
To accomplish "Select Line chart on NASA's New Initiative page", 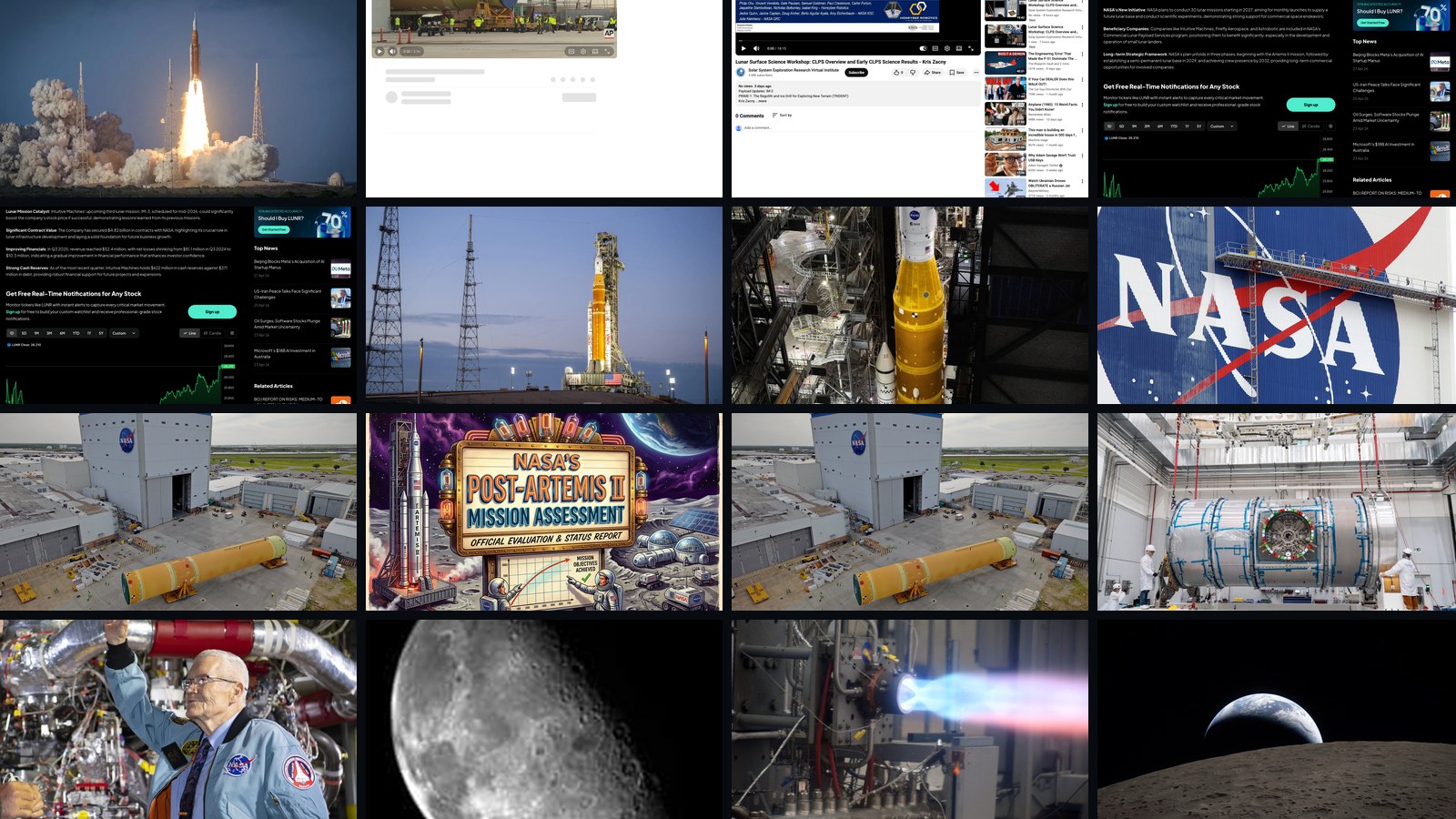I will 1288,126.
